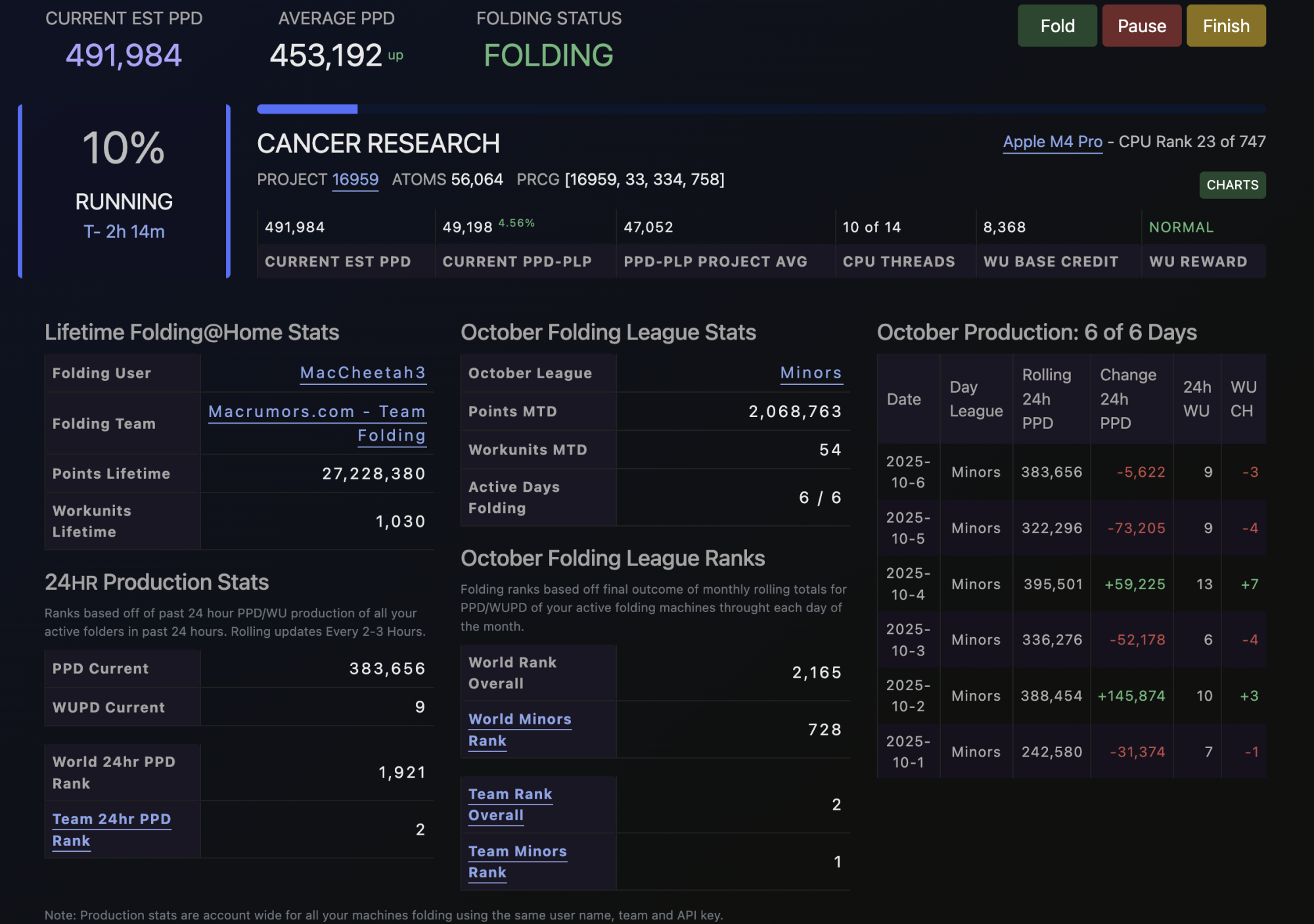Screen dimensions: 1314x924
Task: Select the 2025-10-4 production row
Action: click(x=1071, y=584)
